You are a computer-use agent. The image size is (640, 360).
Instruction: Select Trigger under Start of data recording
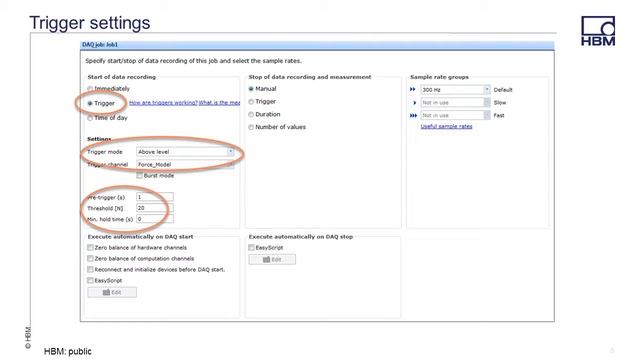coord(90,103)
